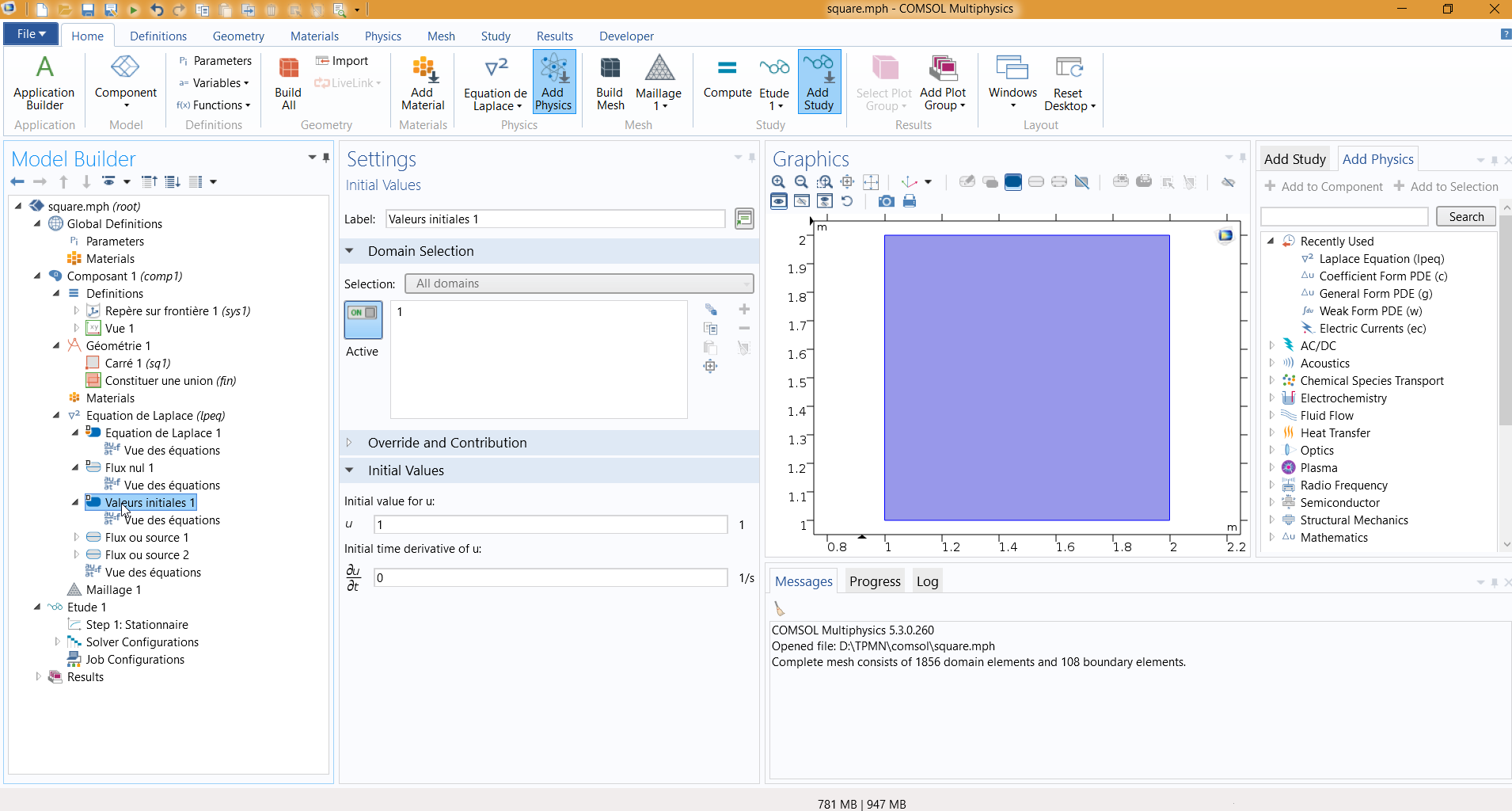The image size is (1512, 811).
Task: Click Add to Component button
Action: [x=1324, y=187]
